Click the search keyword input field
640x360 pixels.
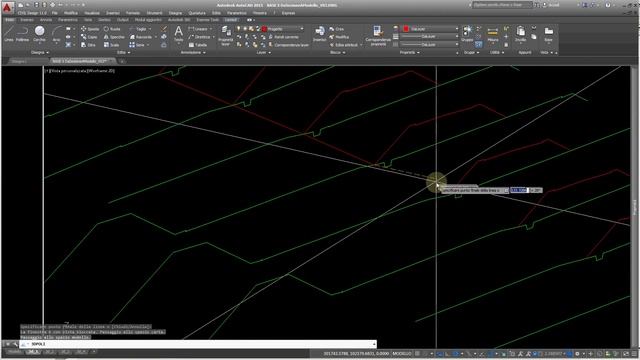tap(502, 5)
